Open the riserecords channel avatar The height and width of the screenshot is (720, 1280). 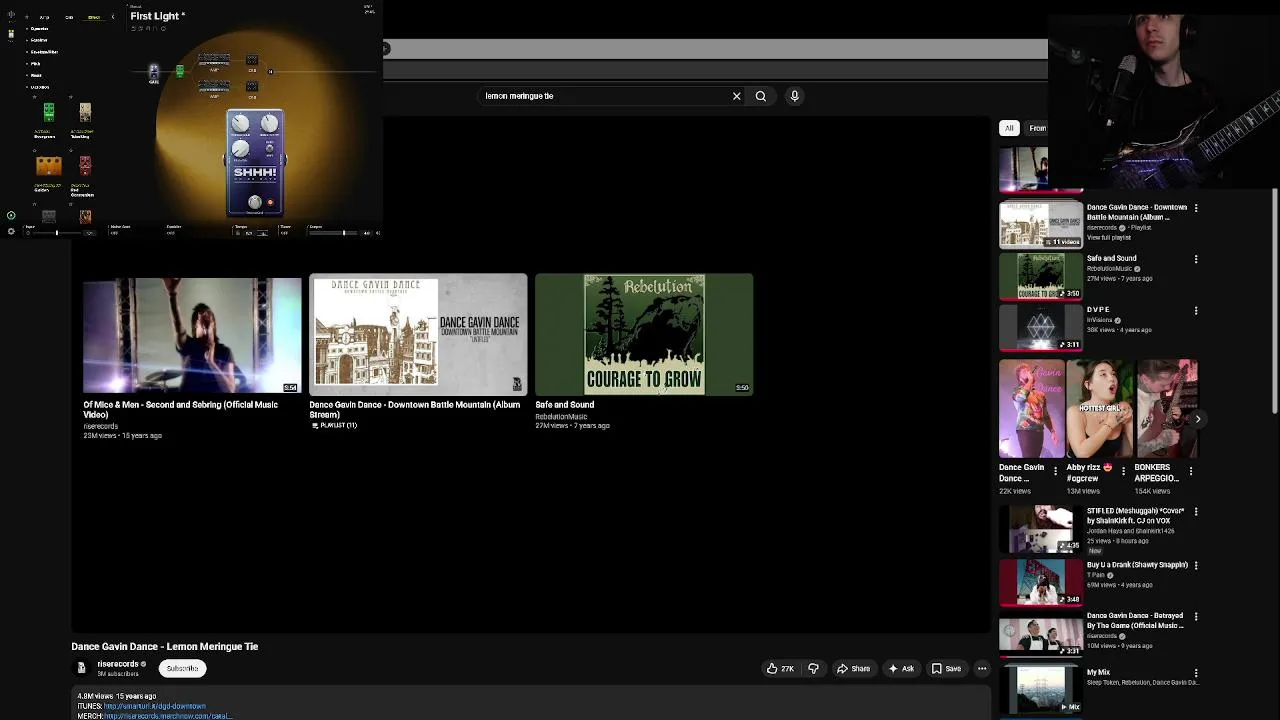coord(82,668)
